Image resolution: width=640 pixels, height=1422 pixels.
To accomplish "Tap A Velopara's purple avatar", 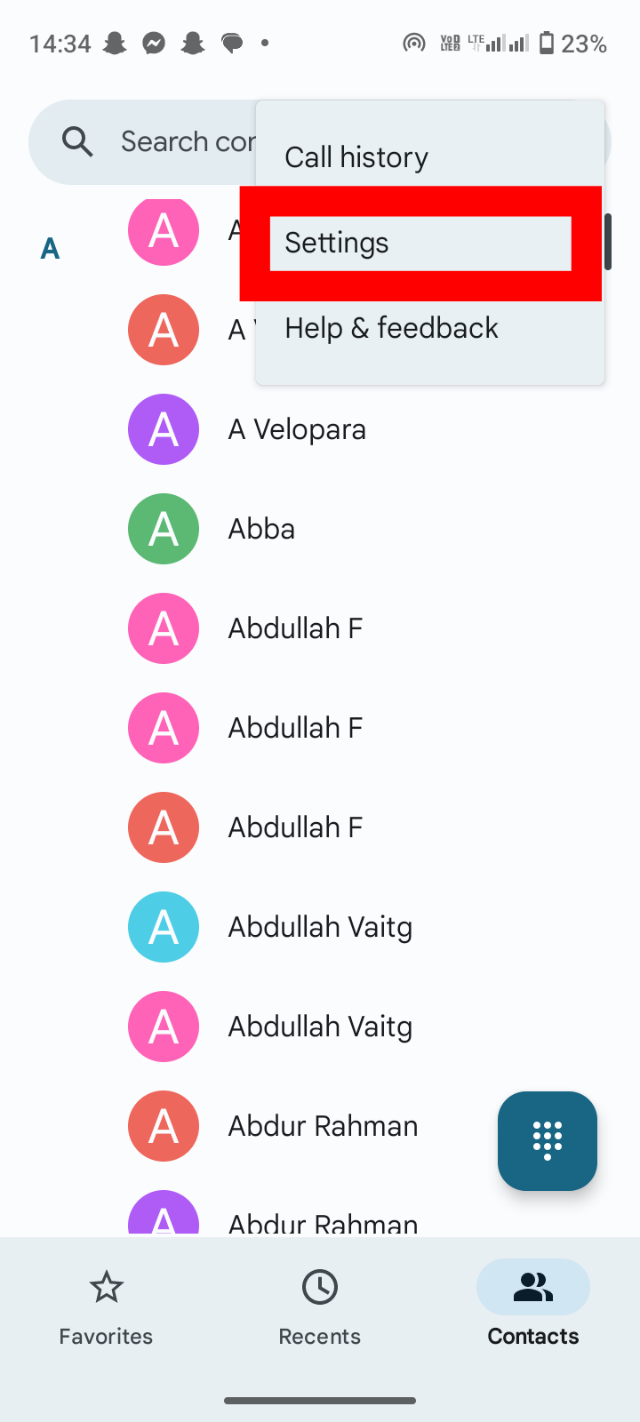I will point(163,430).
